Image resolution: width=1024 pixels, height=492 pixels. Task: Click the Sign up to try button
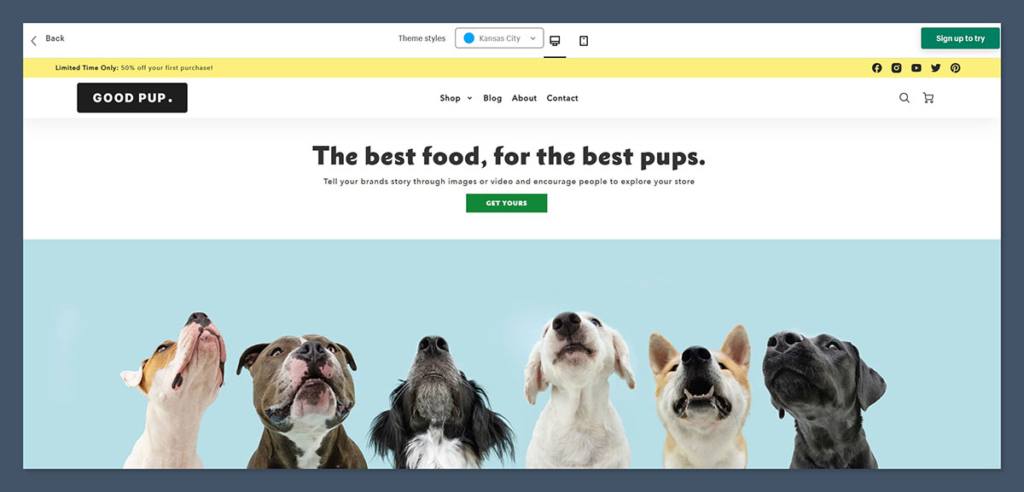[x=960, y=39]
